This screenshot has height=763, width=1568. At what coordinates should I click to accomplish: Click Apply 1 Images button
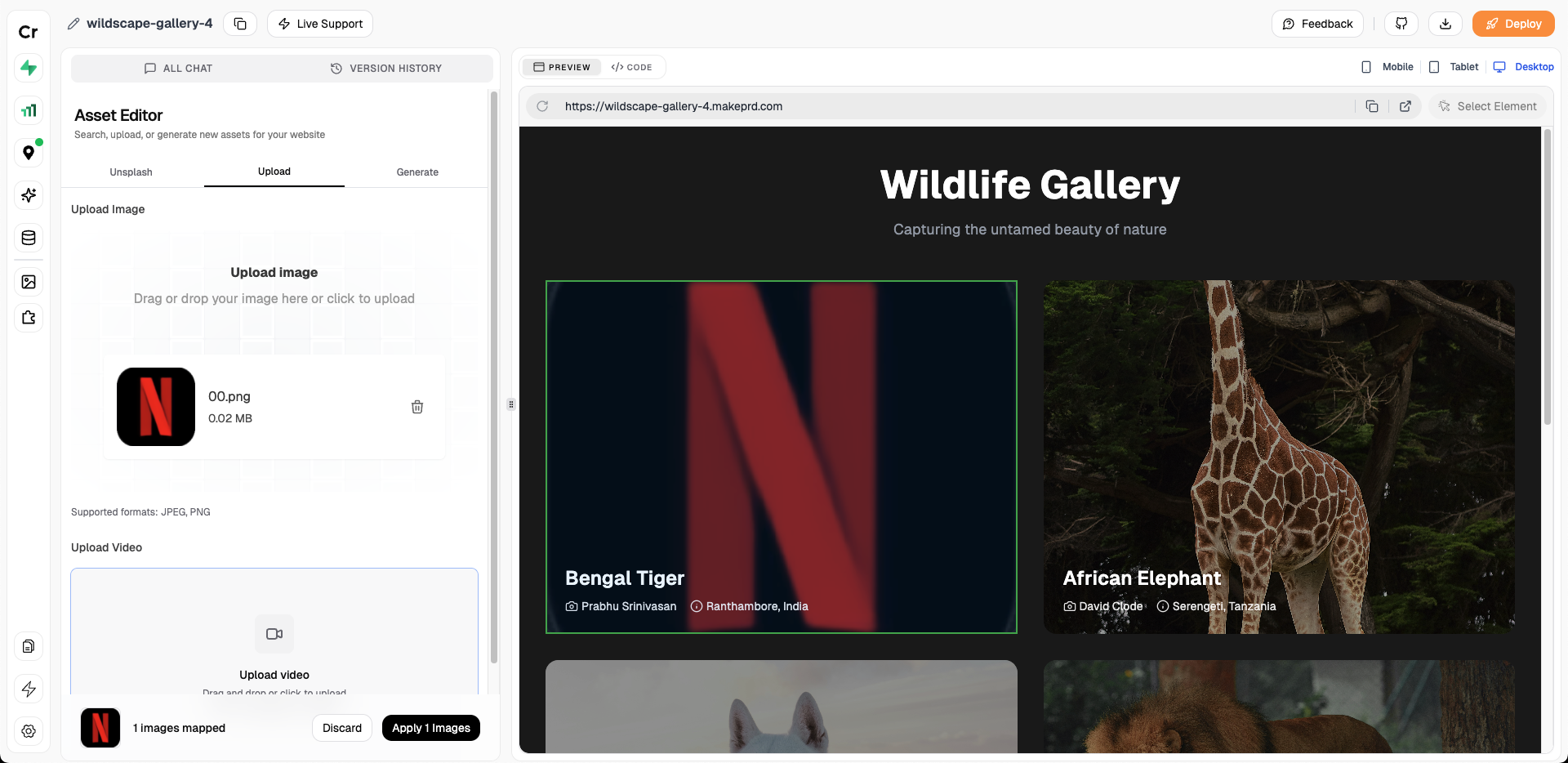(x=431, y=728)
